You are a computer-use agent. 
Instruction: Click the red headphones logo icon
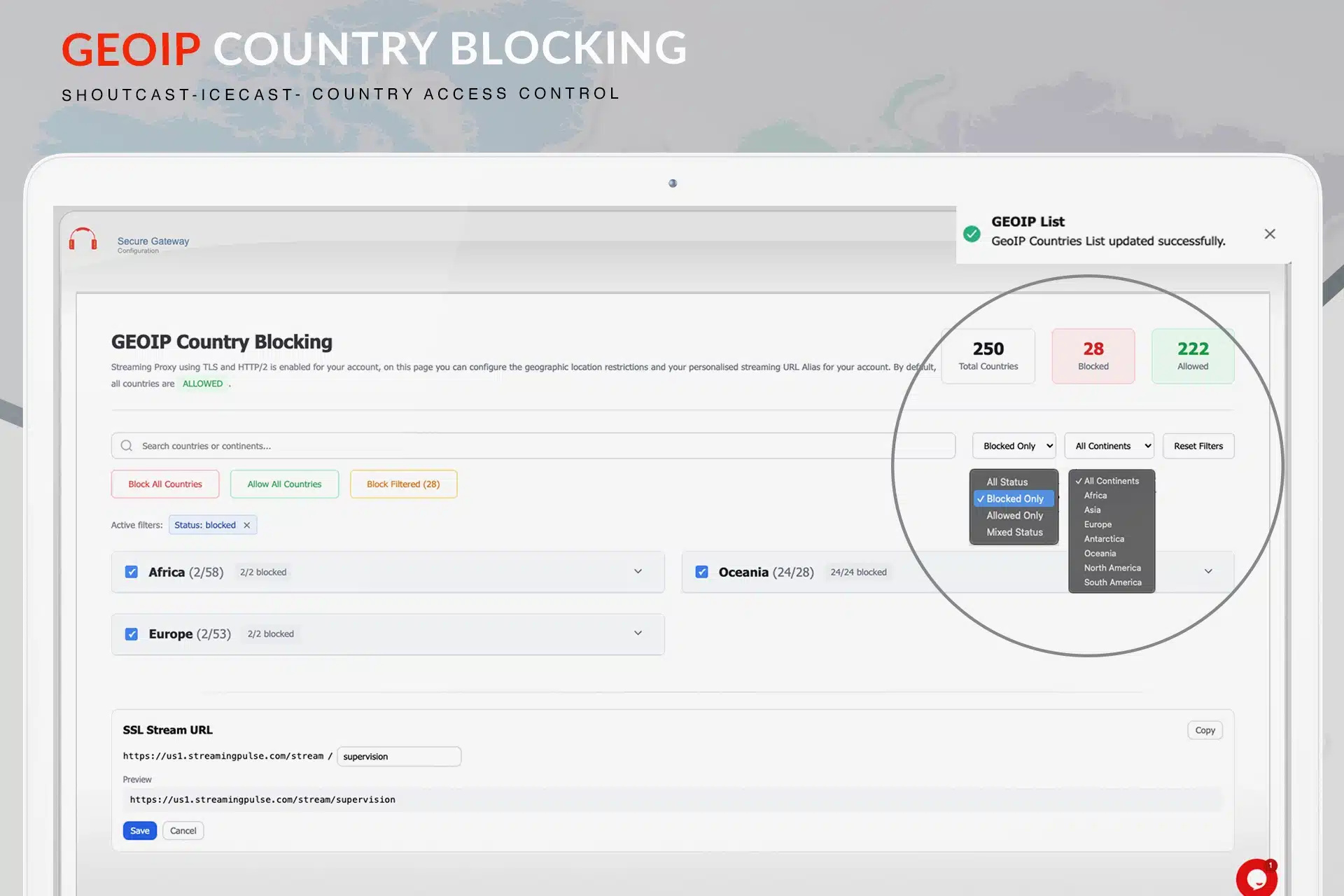(83, 239)
